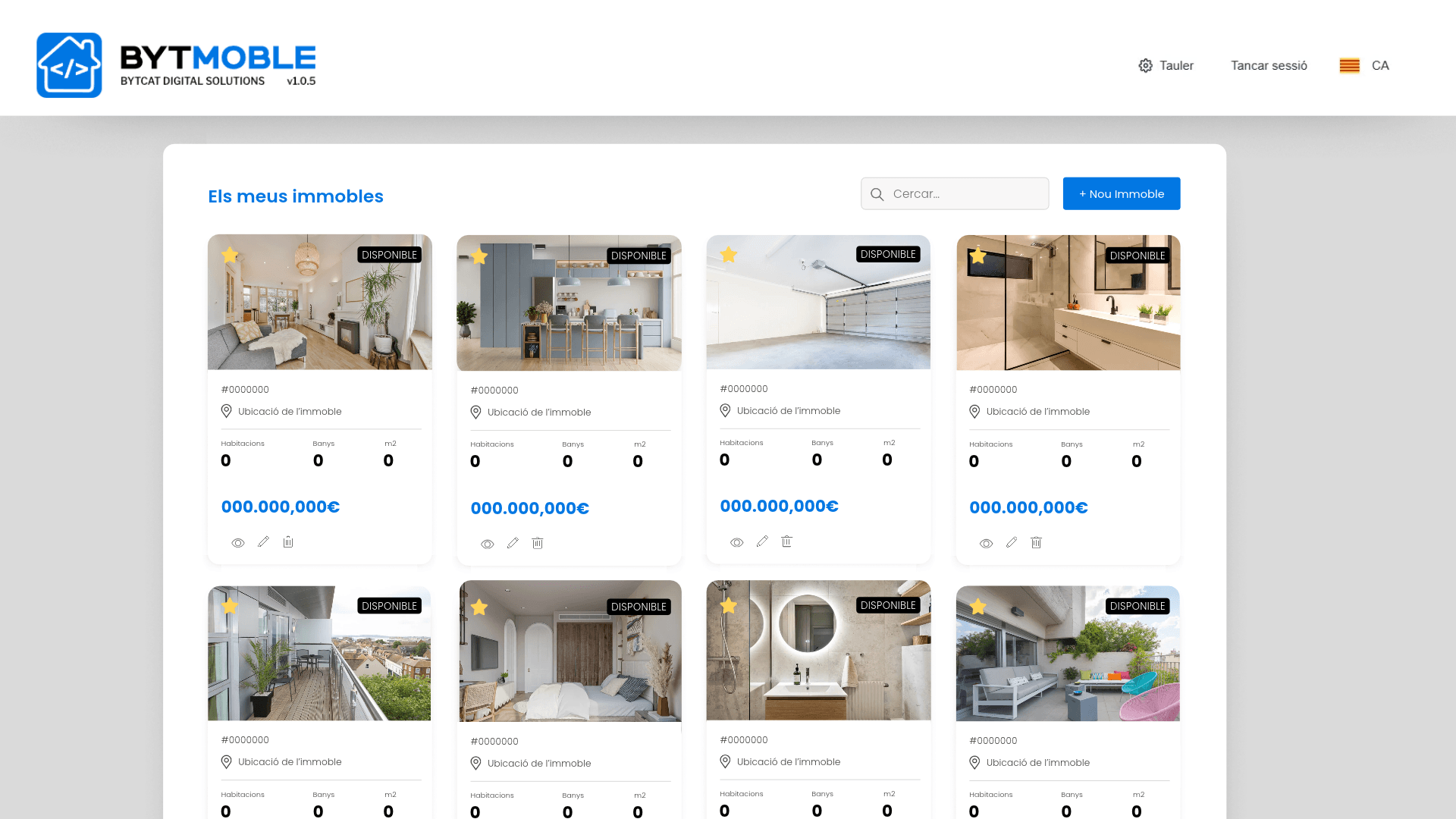This screenshot has height=819, width=1456.
Task: Delete the kitchen property with trash icon
Action: [x=538, y=543]
